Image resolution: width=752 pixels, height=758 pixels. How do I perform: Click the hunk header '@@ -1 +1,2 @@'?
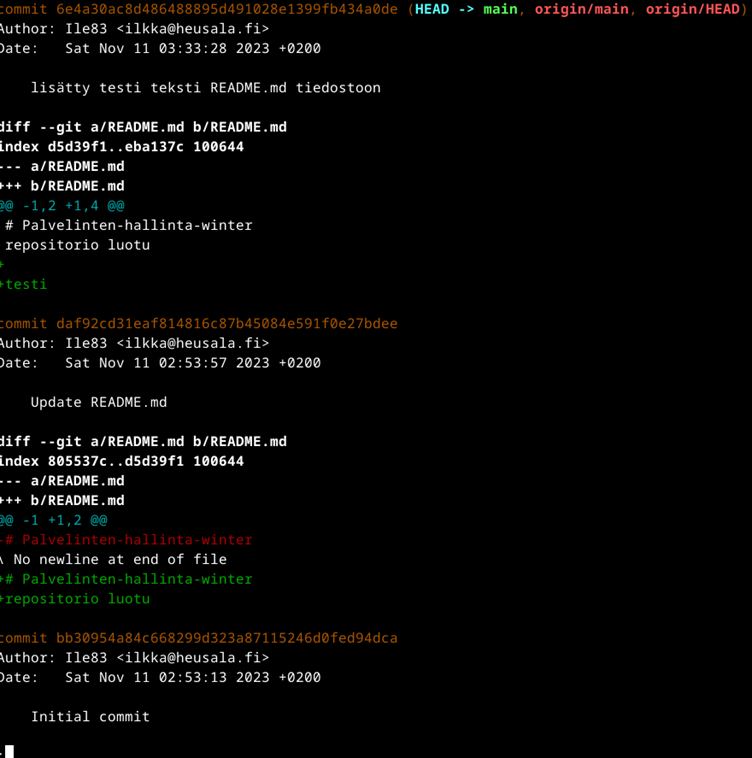53,520
